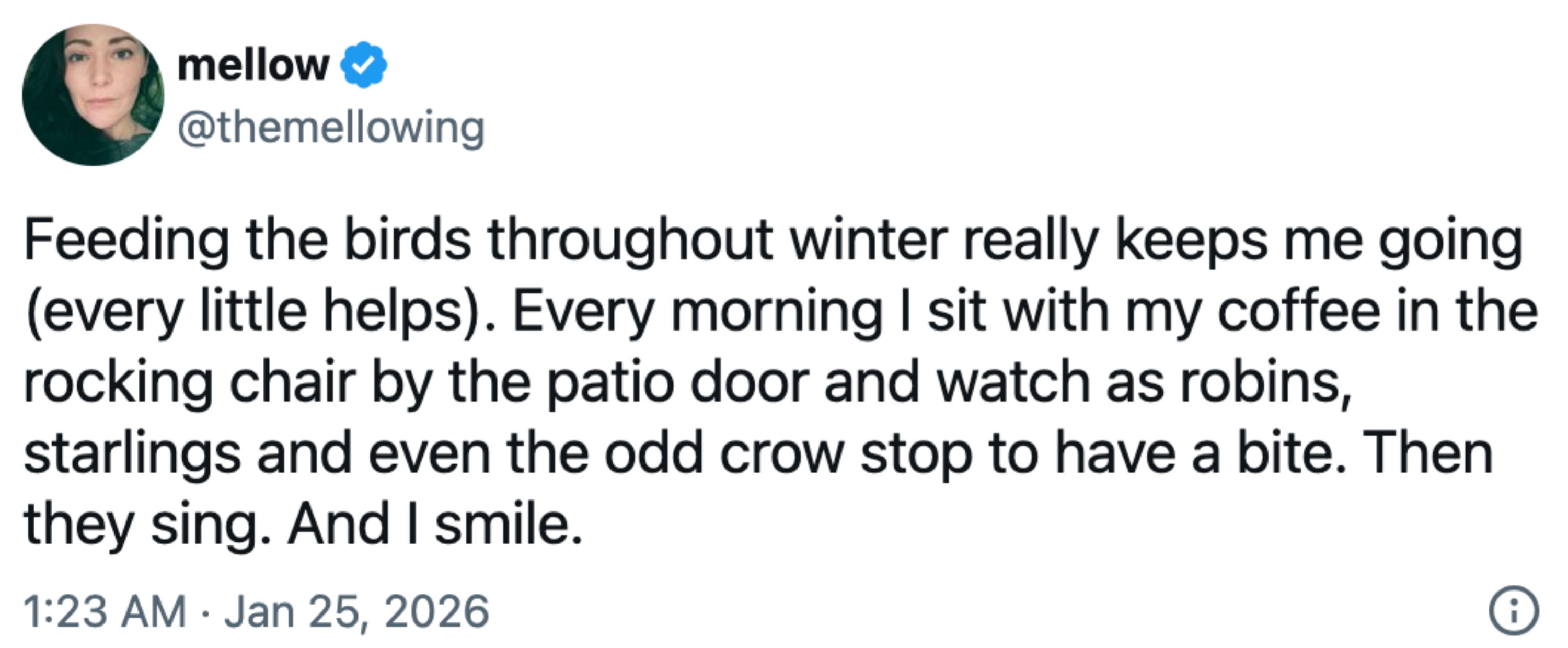
Task: Click the words "rocking chair" in the tweet
Action: [190, 382]
